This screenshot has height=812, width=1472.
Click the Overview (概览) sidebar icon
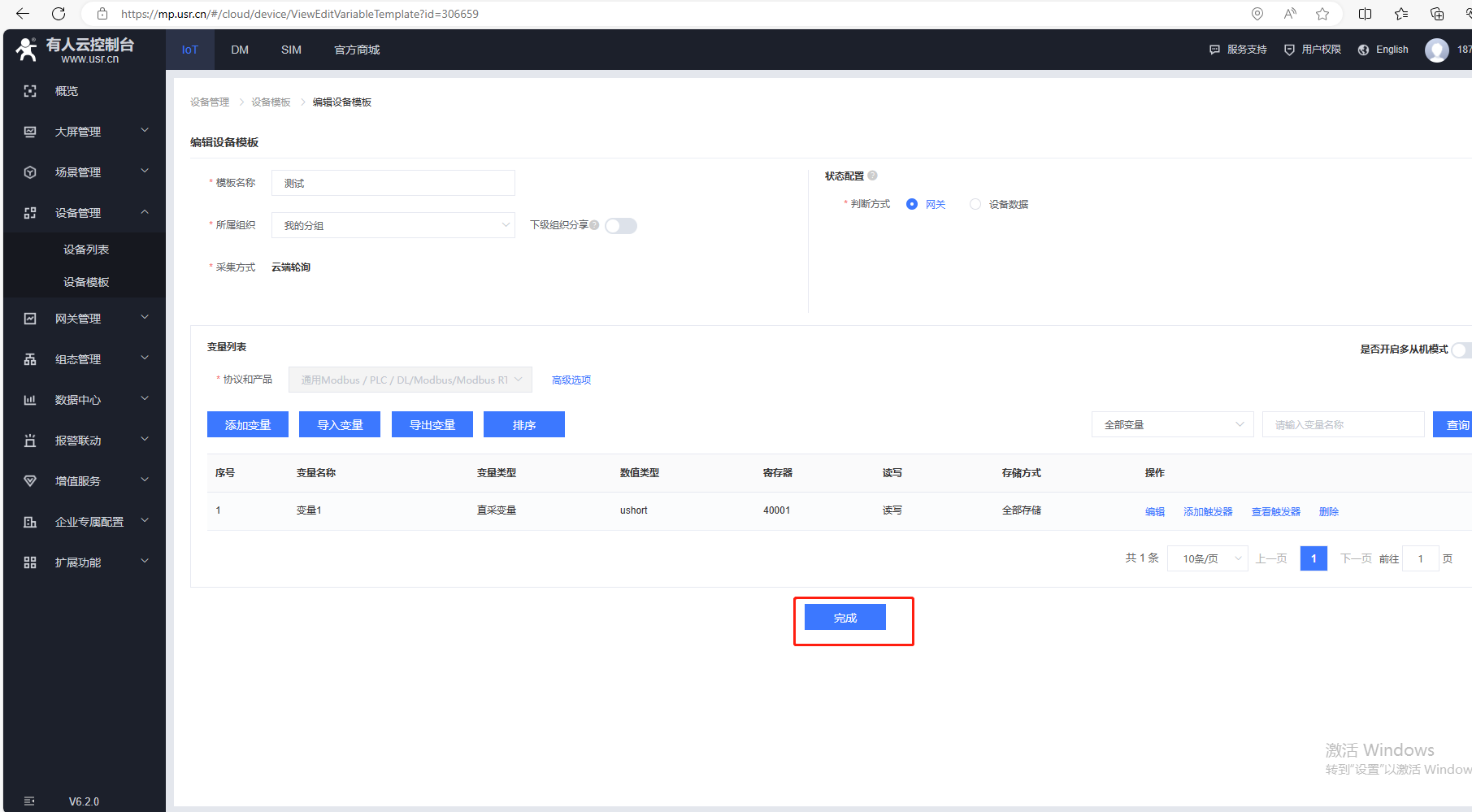[x=30, y=91]
